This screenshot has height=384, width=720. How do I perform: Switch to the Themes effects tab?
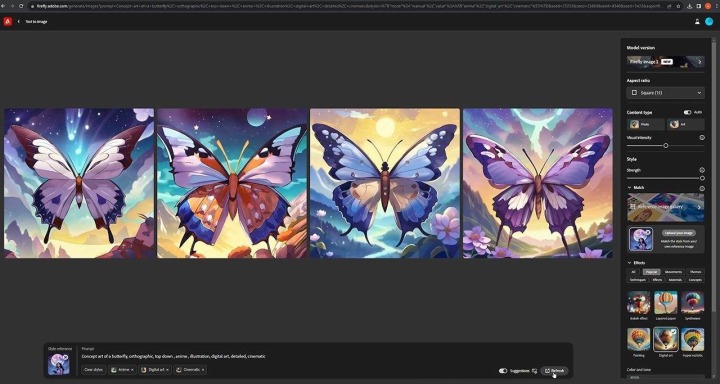(x=695, y=272)
